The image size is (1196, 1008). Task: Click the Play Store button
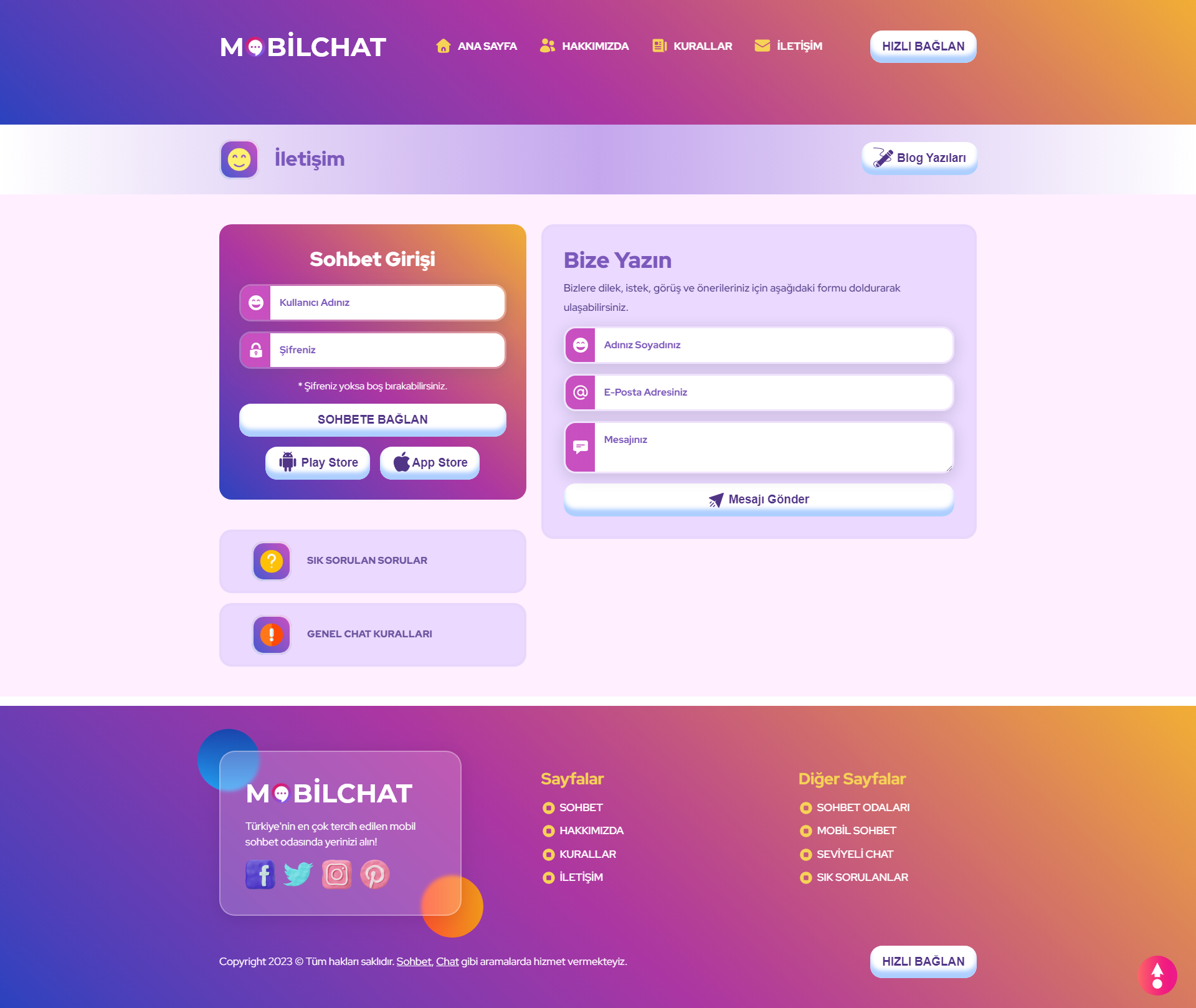(x=318, y=461)
